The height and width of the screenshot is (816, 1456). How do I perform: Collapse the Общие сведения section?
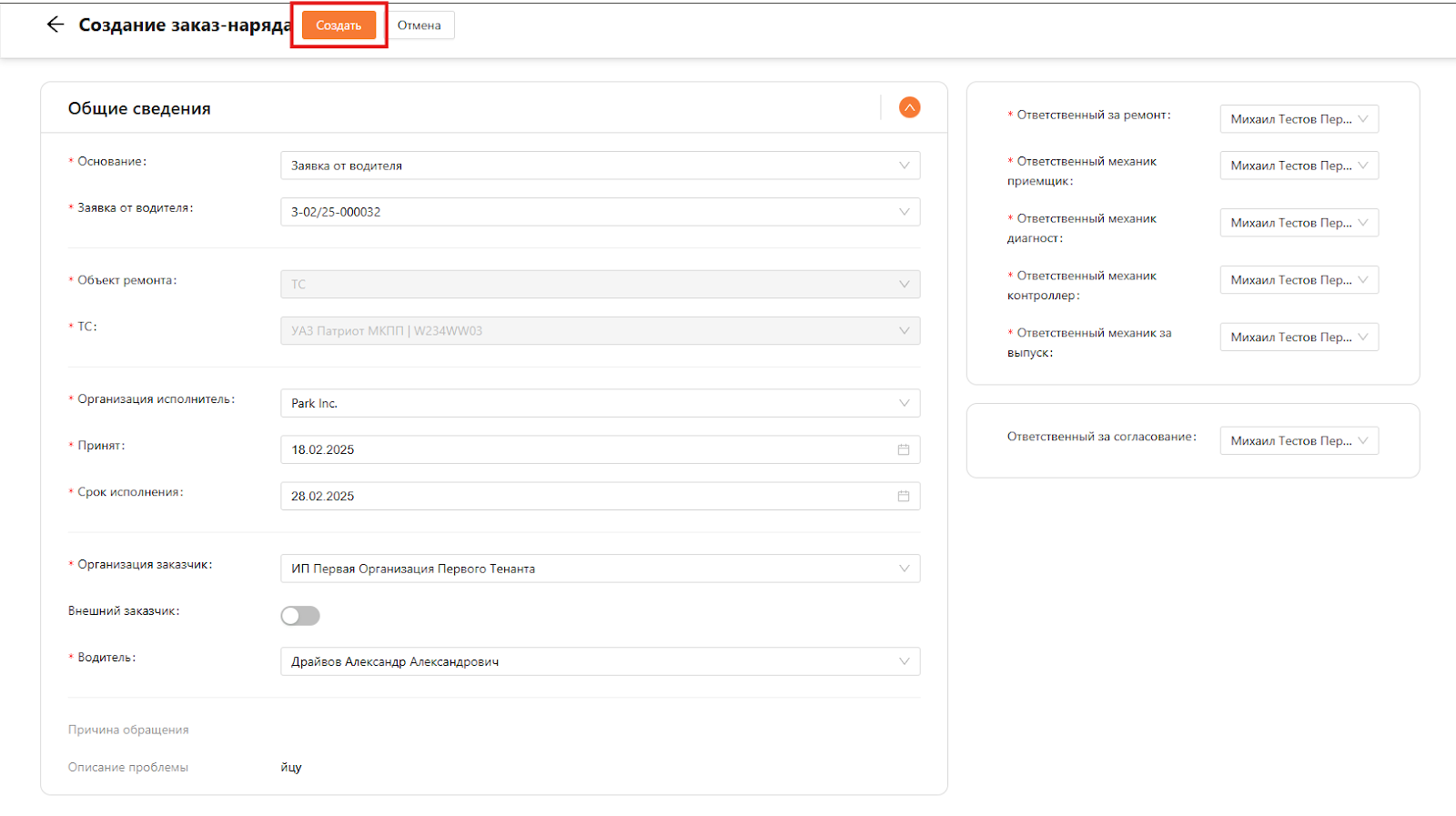(909, 107)
